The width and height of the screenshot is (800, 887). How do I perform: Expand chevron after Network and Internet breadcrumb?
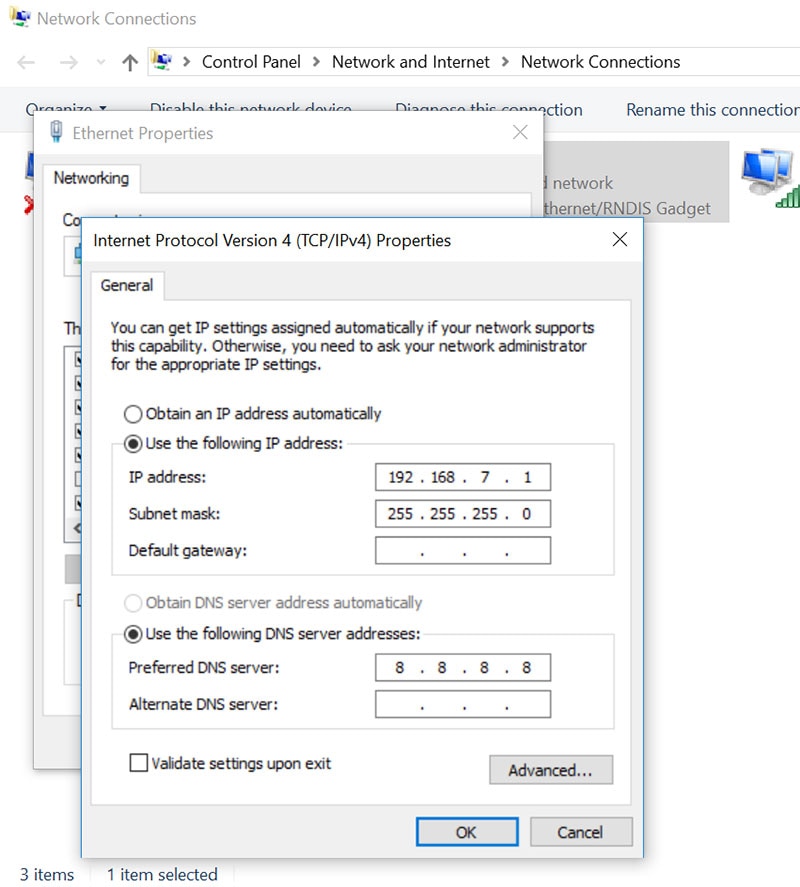505,62
